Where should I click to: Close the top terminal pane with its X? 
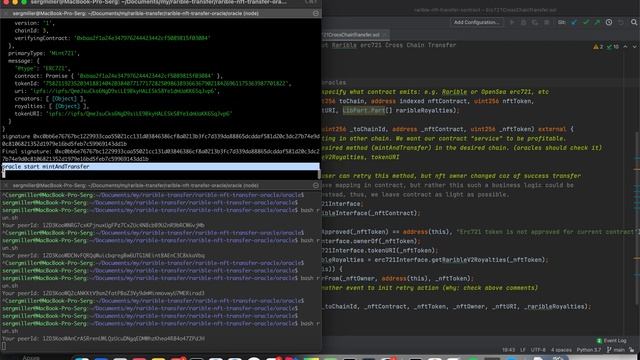(x=5, y=13)
